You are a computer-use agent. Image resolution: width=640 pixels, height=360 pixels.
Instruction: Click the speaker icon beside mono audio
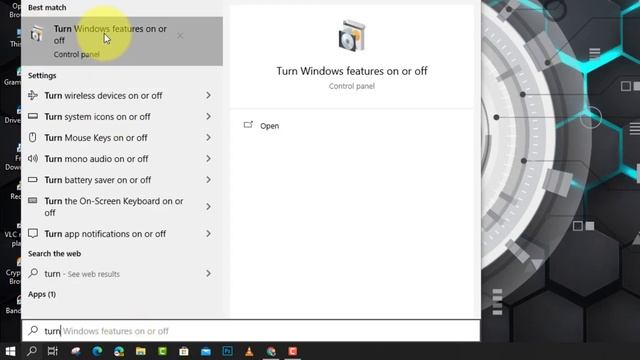[x=33, y=158]
